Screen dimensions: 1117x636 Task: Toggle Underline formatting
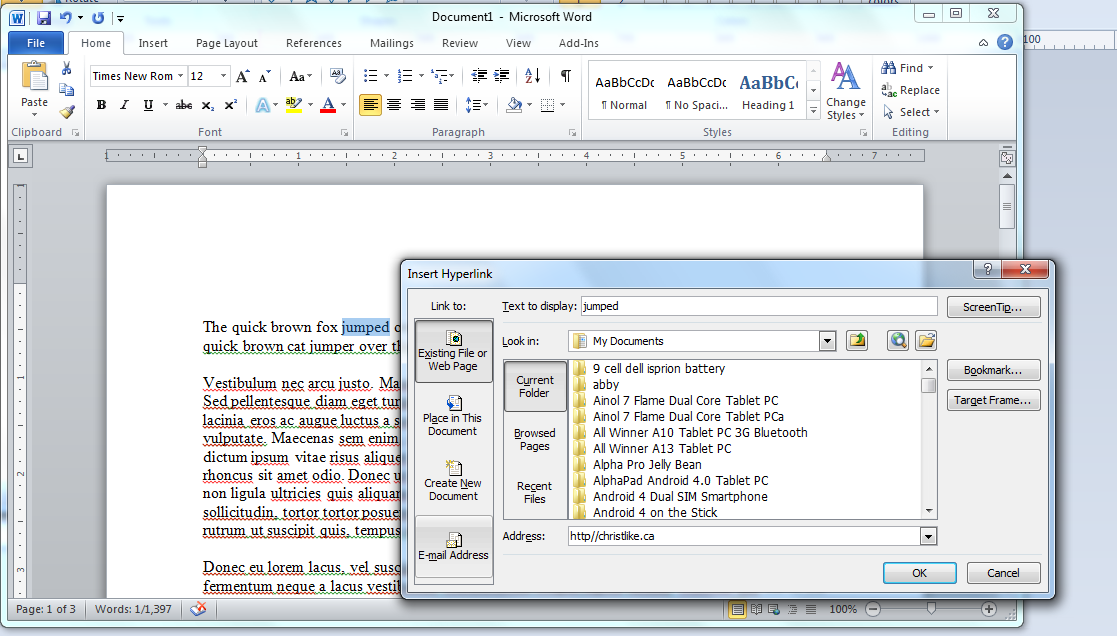(148, 105)
